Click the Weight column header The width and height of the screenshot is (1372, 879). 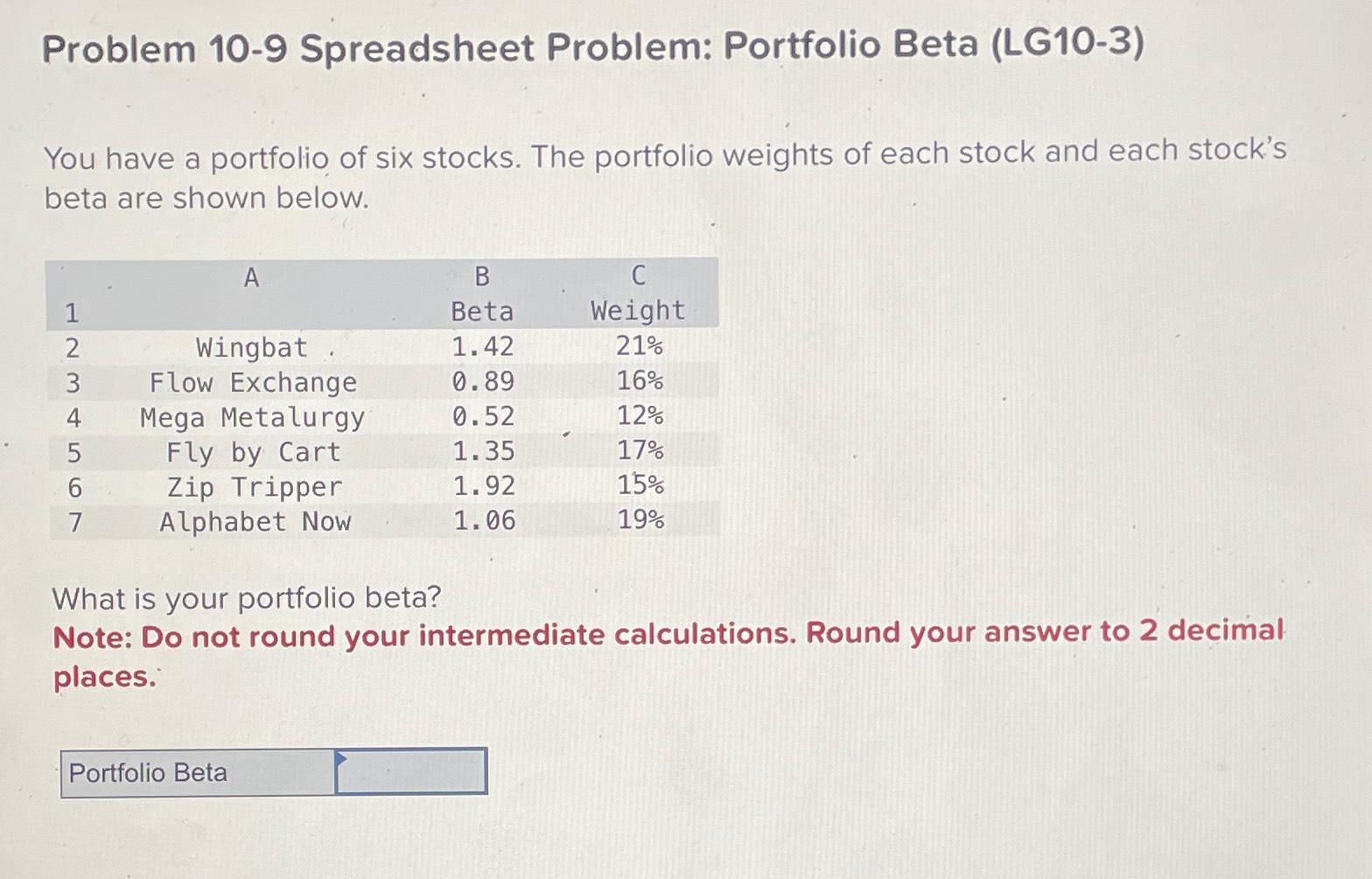click(x=636, y=310)
